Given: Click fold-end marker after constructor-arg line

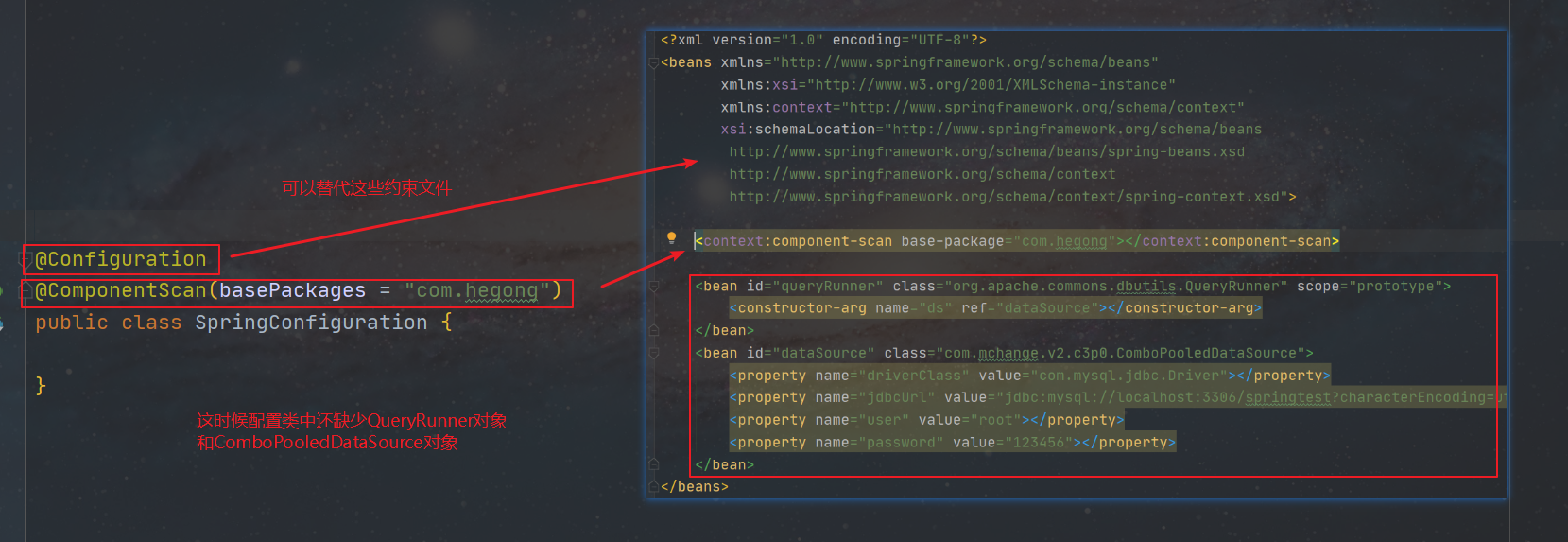Looking at the screenshot, I should point(653,330).
